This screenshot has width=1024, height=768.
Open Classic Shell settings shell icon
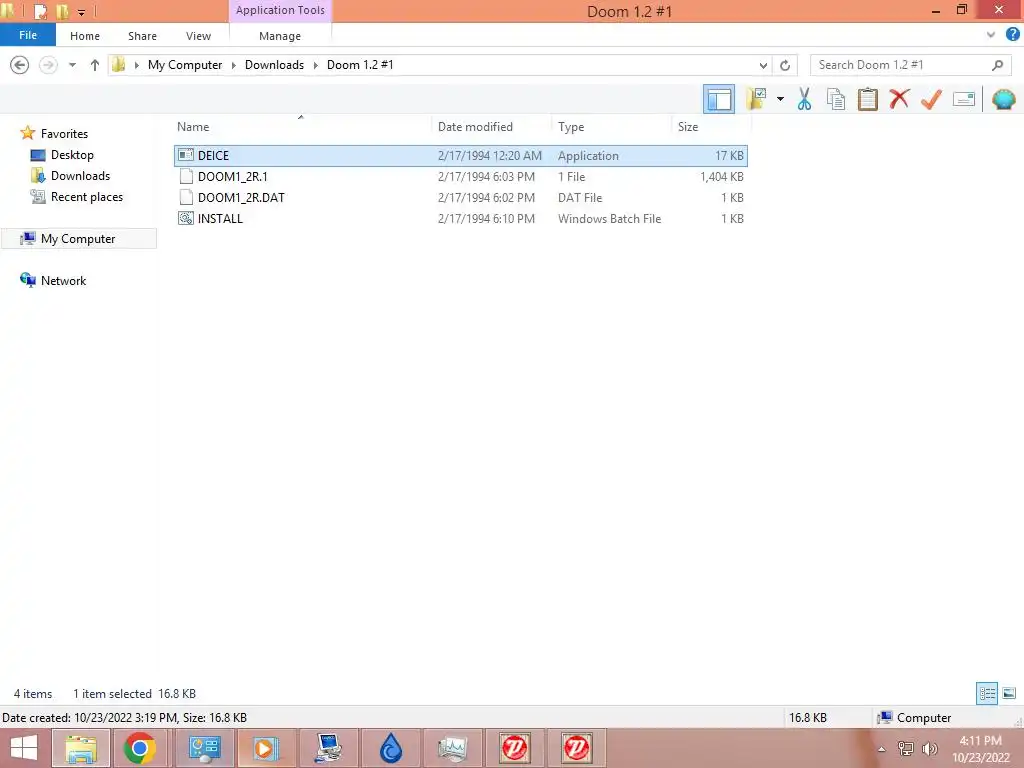1003,99
